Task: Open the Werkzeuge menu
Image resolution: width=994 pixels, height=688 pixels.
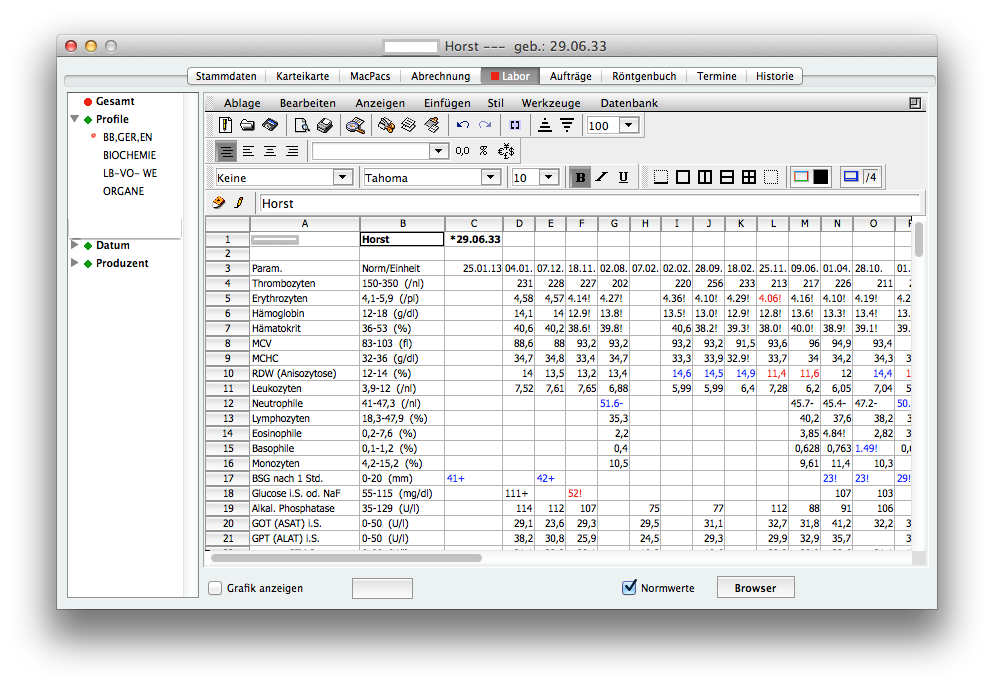Action: [550, 103]
